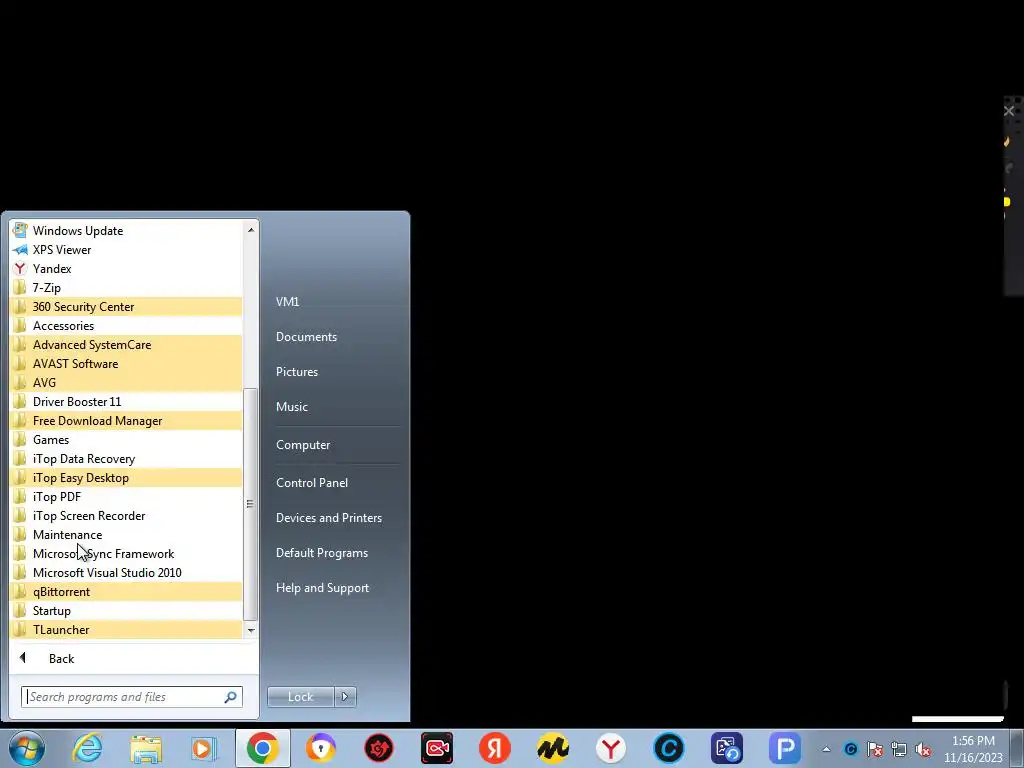This screenshot has width=1024, height=768.
Task: Click the muted volume tray icon
Action: tap(923, 749)
